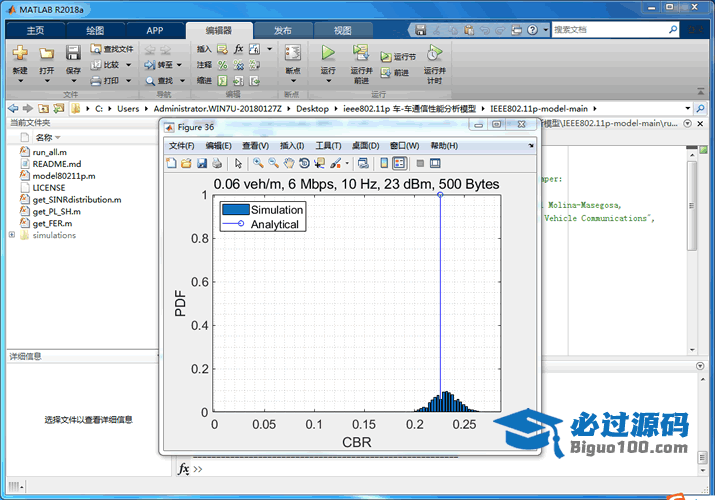The height and width of the screenshot is (500, 715).
Task: Click Open File icon in figure toolbar
Action: [x=186, y=163]
